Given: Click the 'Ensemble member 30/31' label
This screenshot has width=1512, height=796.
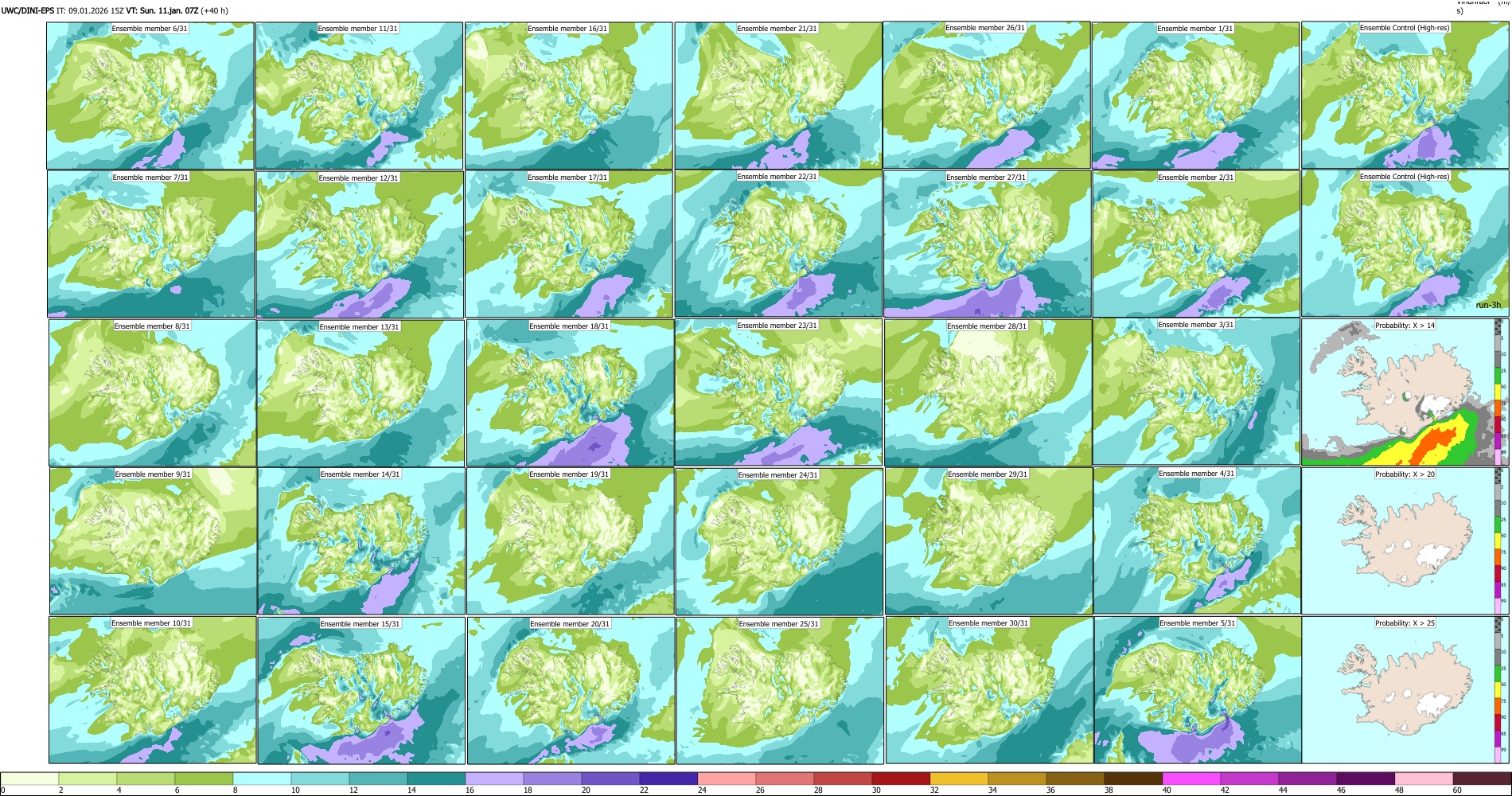Looking at the screenshot, I should pos(988,623).
